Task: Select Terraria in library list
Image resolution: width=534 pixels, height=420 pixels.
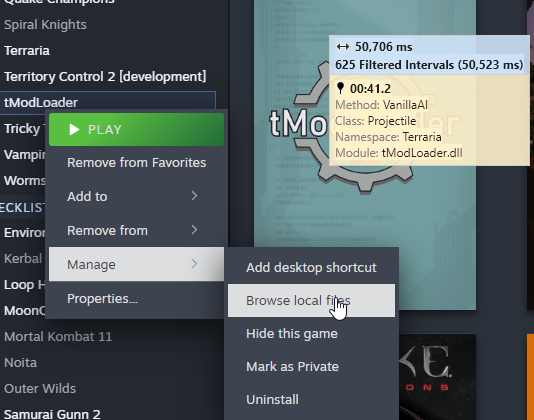Action: coord(27,51)
